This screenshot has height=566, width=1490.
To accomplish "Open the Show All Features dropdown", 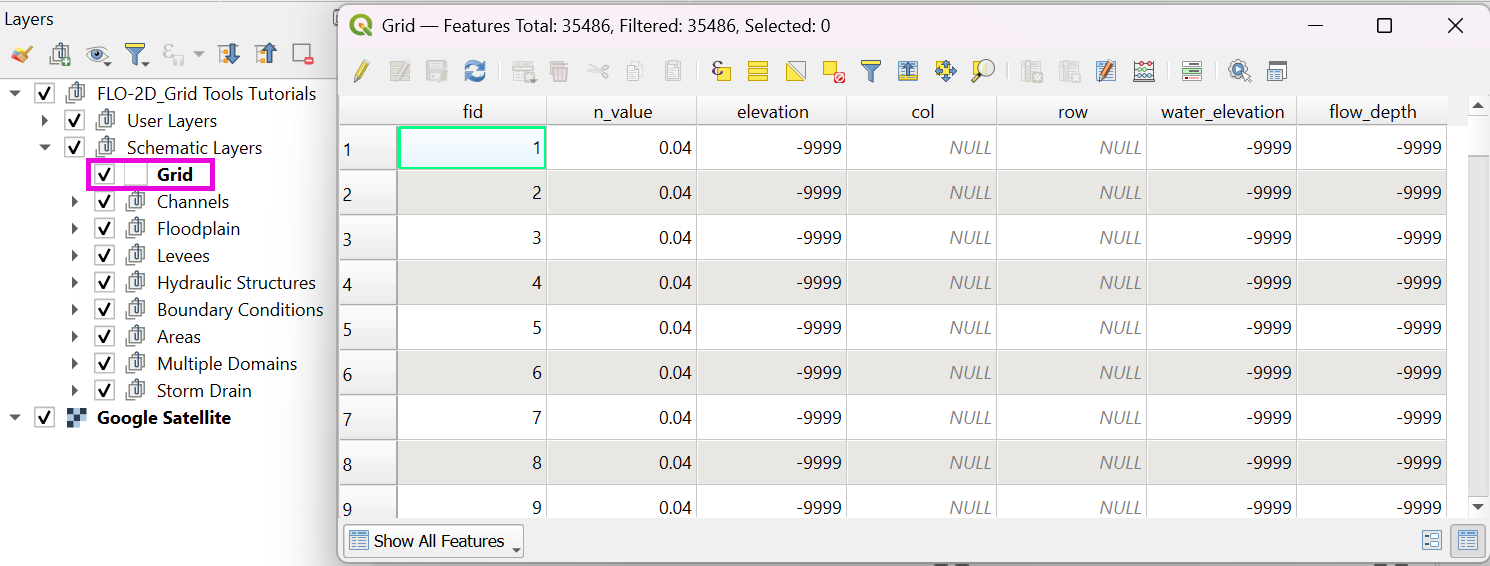I will pos(433,541).
